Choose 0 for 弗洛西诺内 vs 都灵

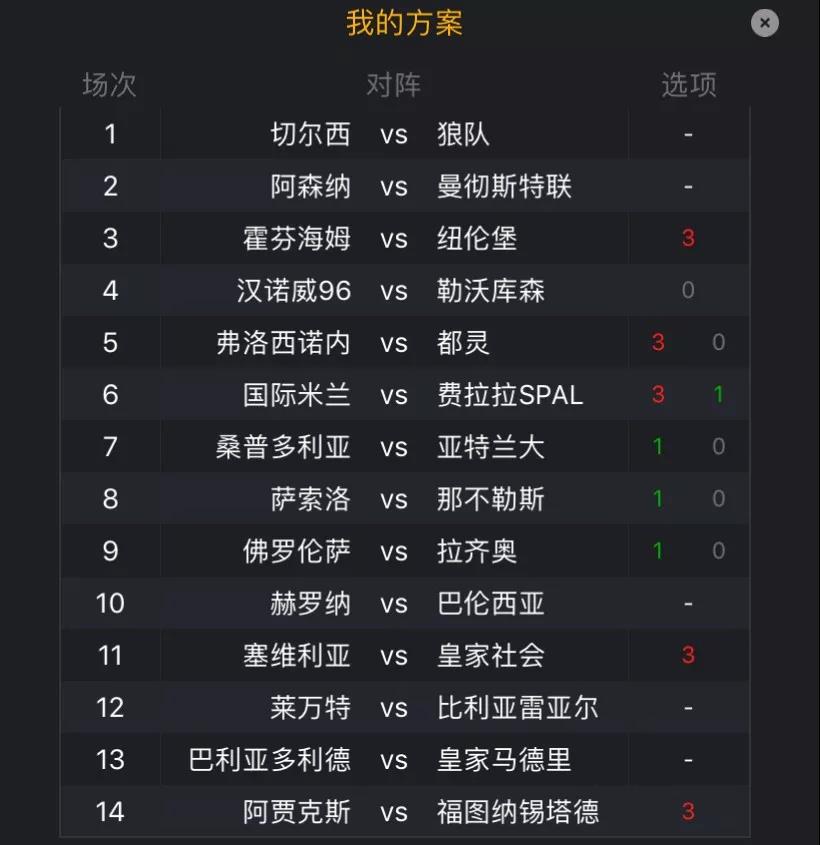coord(718,342)
